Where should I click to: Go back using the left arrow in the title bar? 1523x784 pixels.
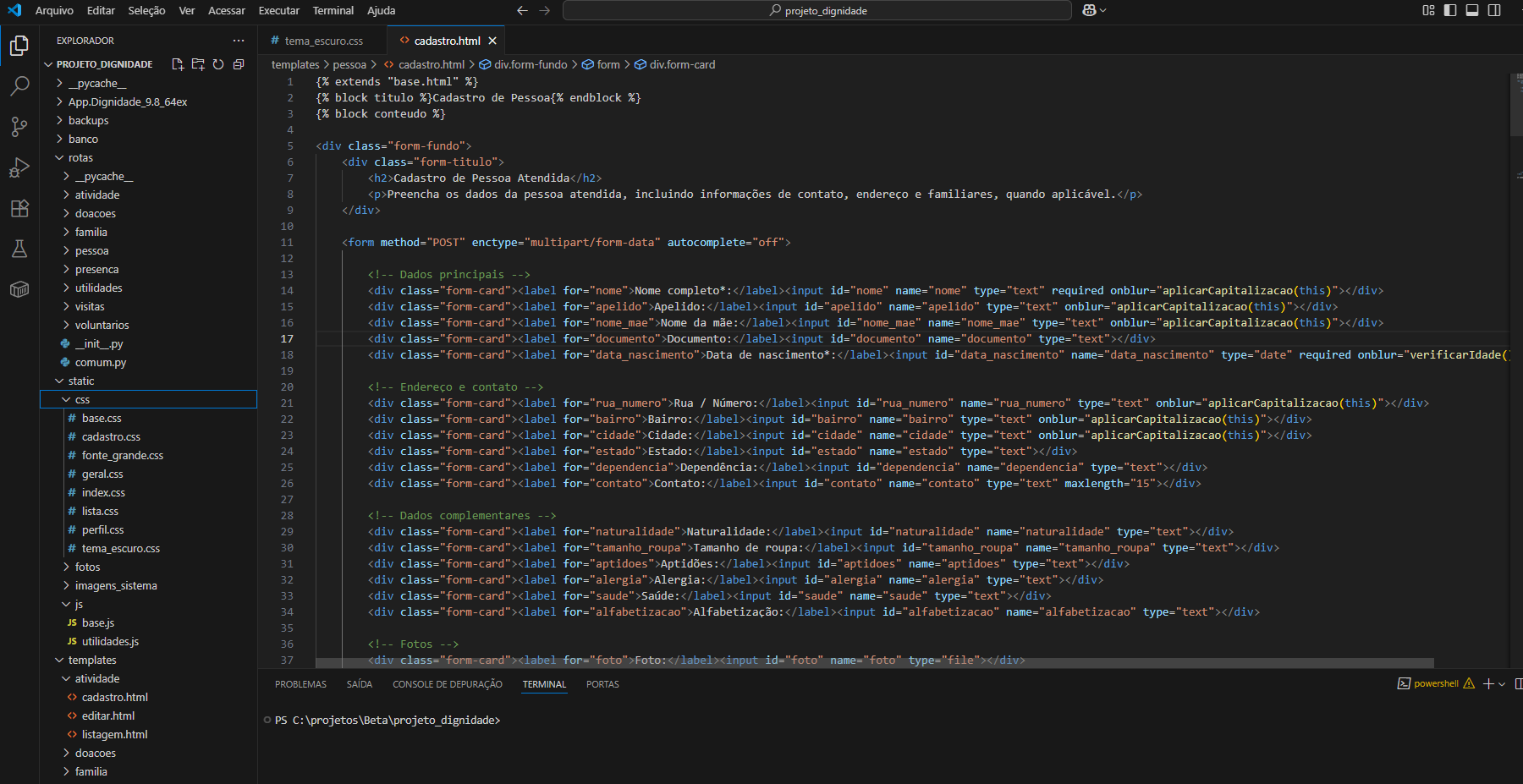click(522, 10)
